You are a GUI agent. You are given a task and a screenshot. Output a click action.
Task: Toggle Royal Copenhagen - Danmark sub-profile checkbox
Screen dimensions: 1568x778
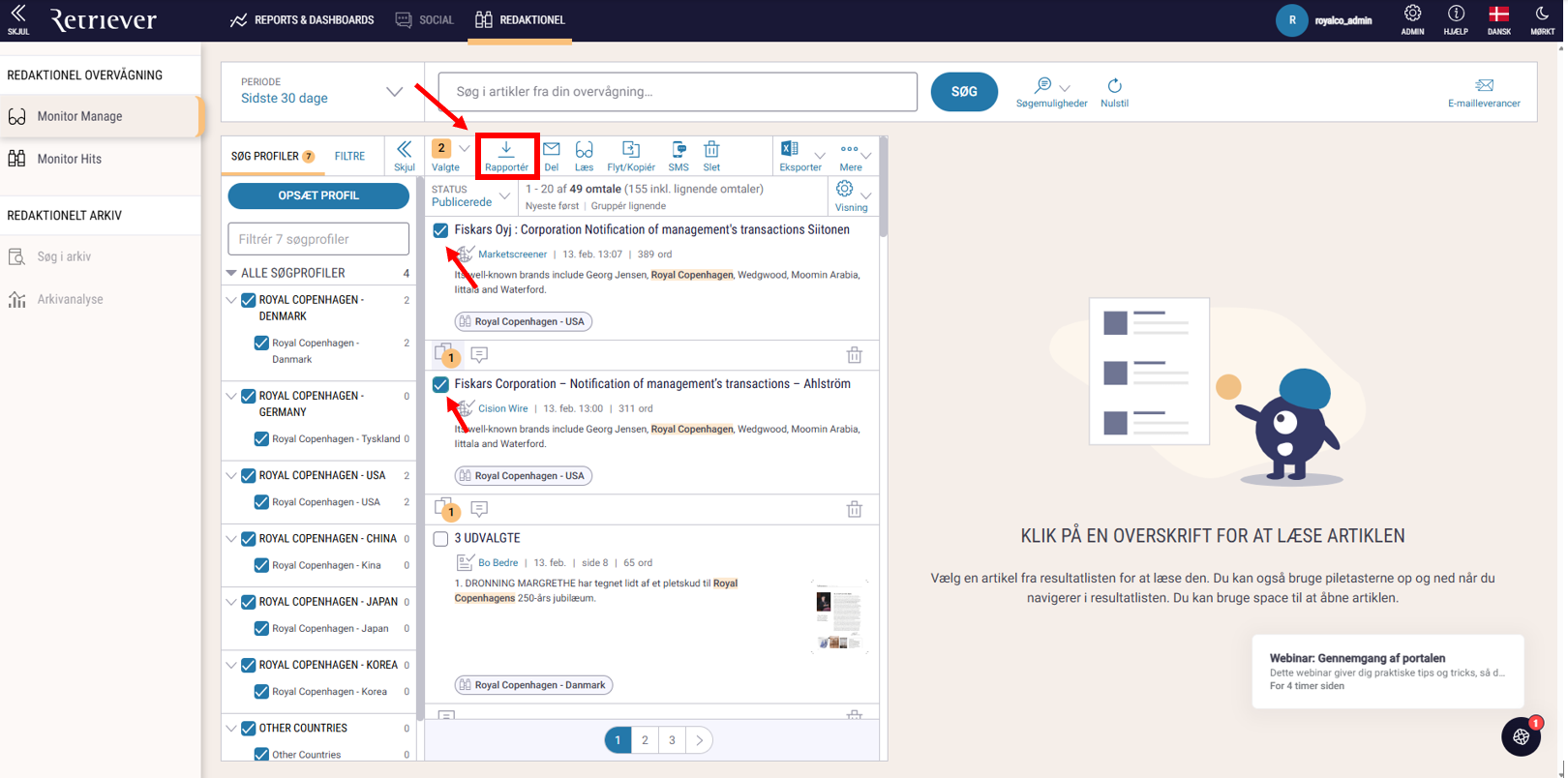(x=261, y=343)
